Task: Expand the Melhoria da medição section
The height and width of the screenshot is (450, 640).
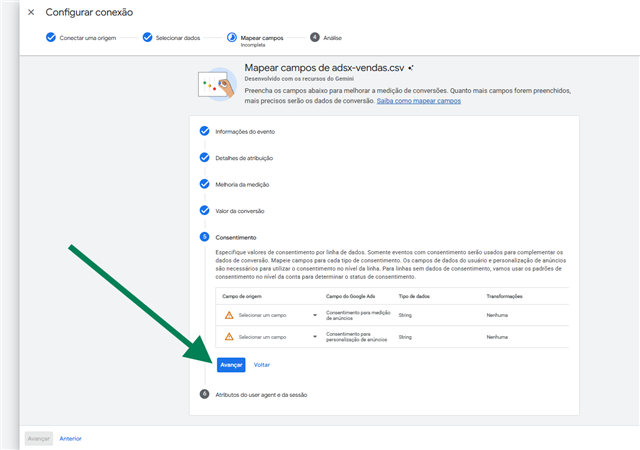Action: click(242, 185)
